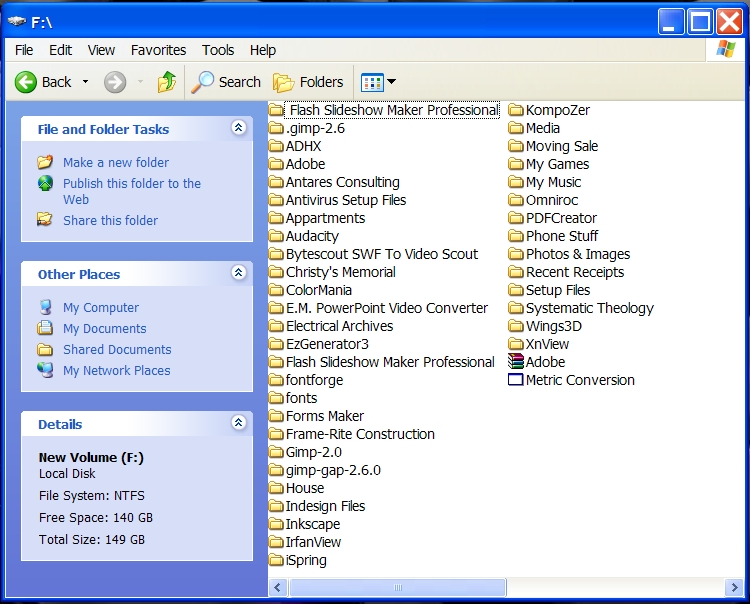Select the Electrical Archives folder name
Screen dimensions: 750x604
coord(339,326)
